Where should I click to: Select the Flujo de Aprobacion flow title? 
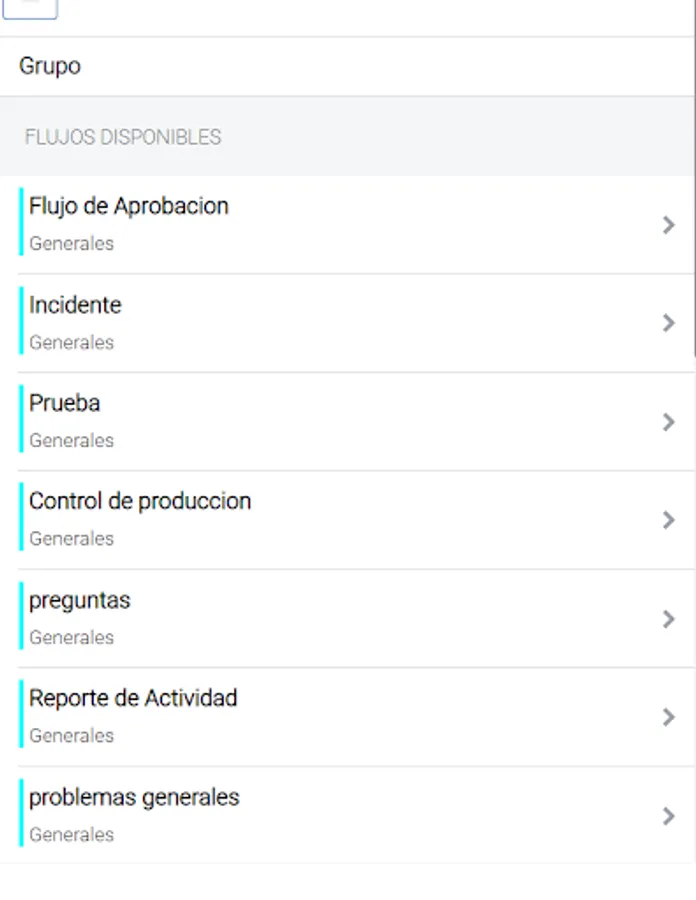[x=129, y=206]
